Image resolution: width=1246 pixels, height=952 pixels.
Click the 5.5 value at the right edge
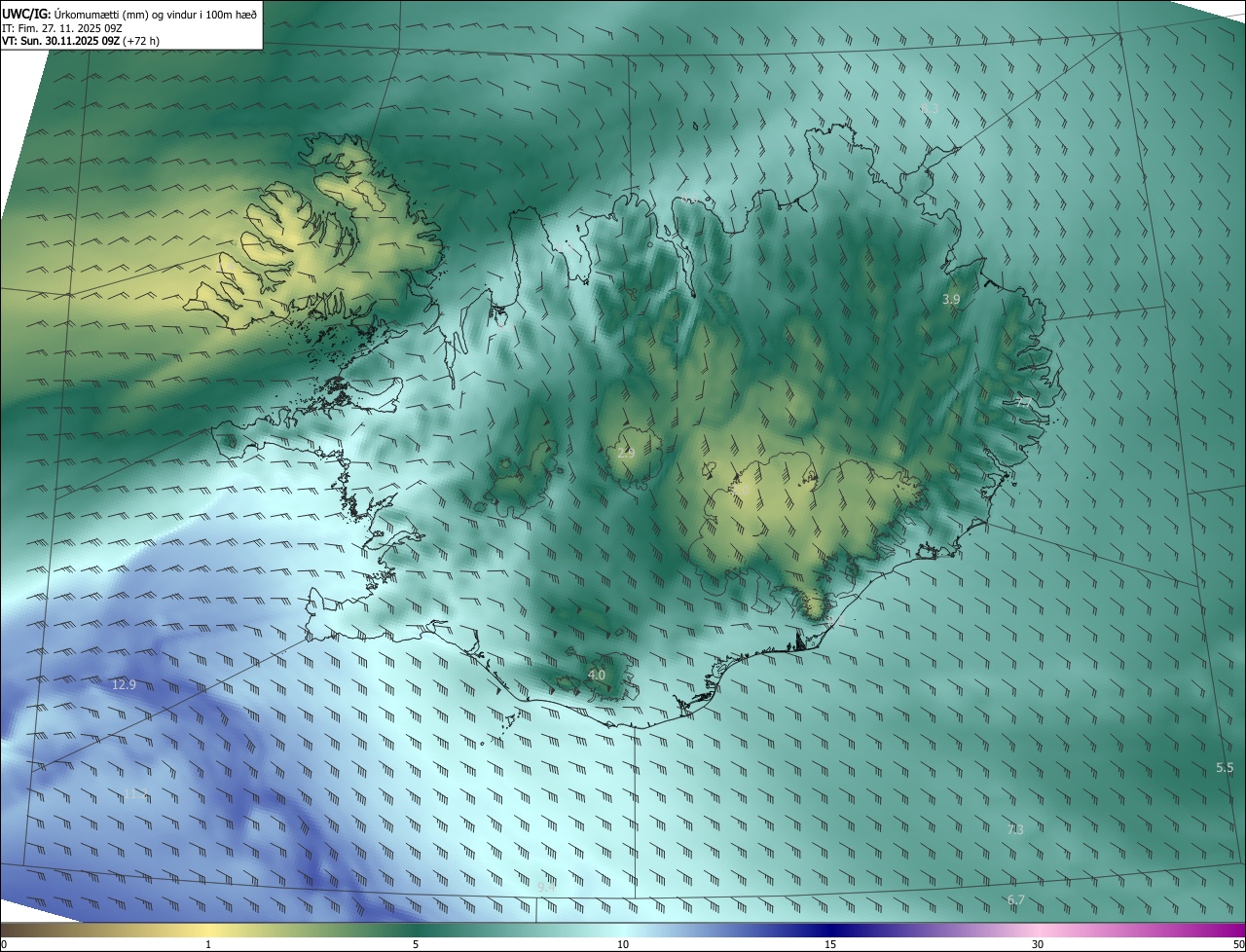tap(1225, 768)
